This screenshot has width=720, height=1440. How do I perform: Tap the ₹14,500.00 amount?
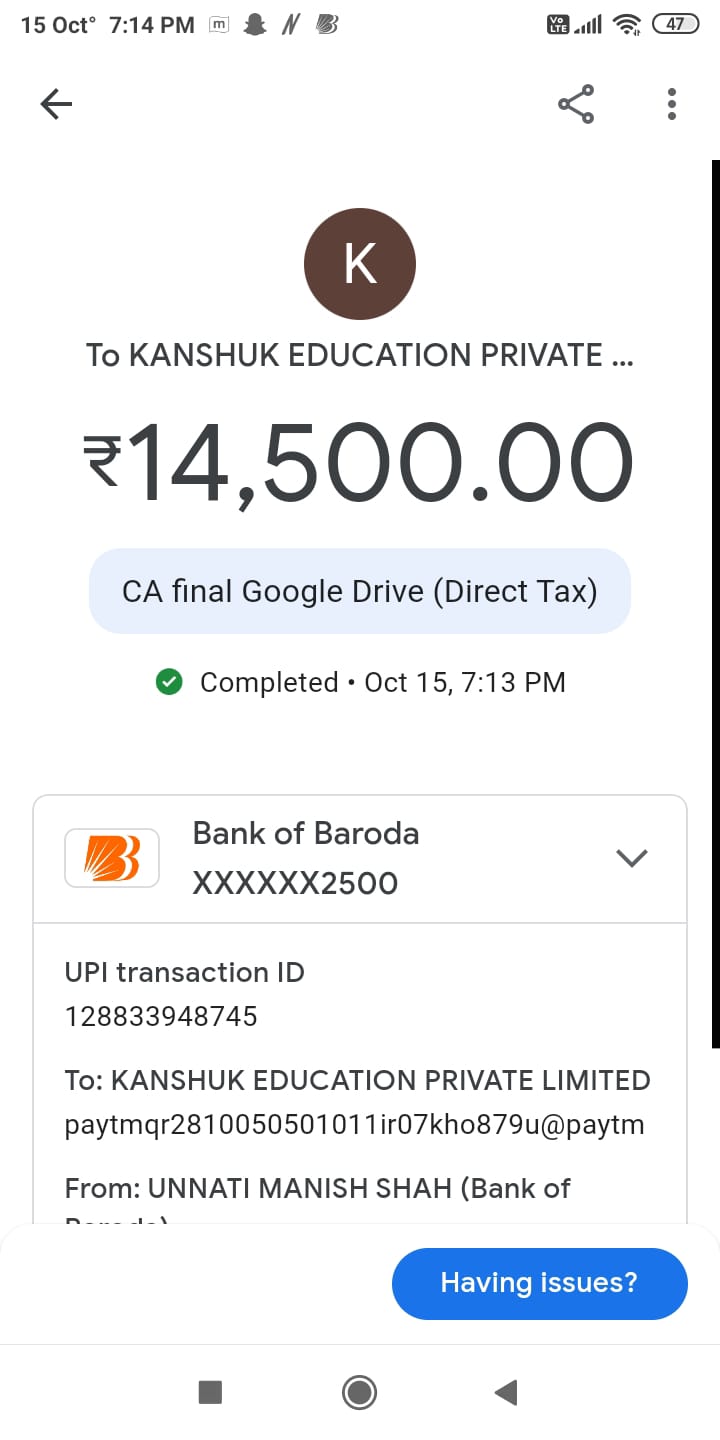point(360,465)
